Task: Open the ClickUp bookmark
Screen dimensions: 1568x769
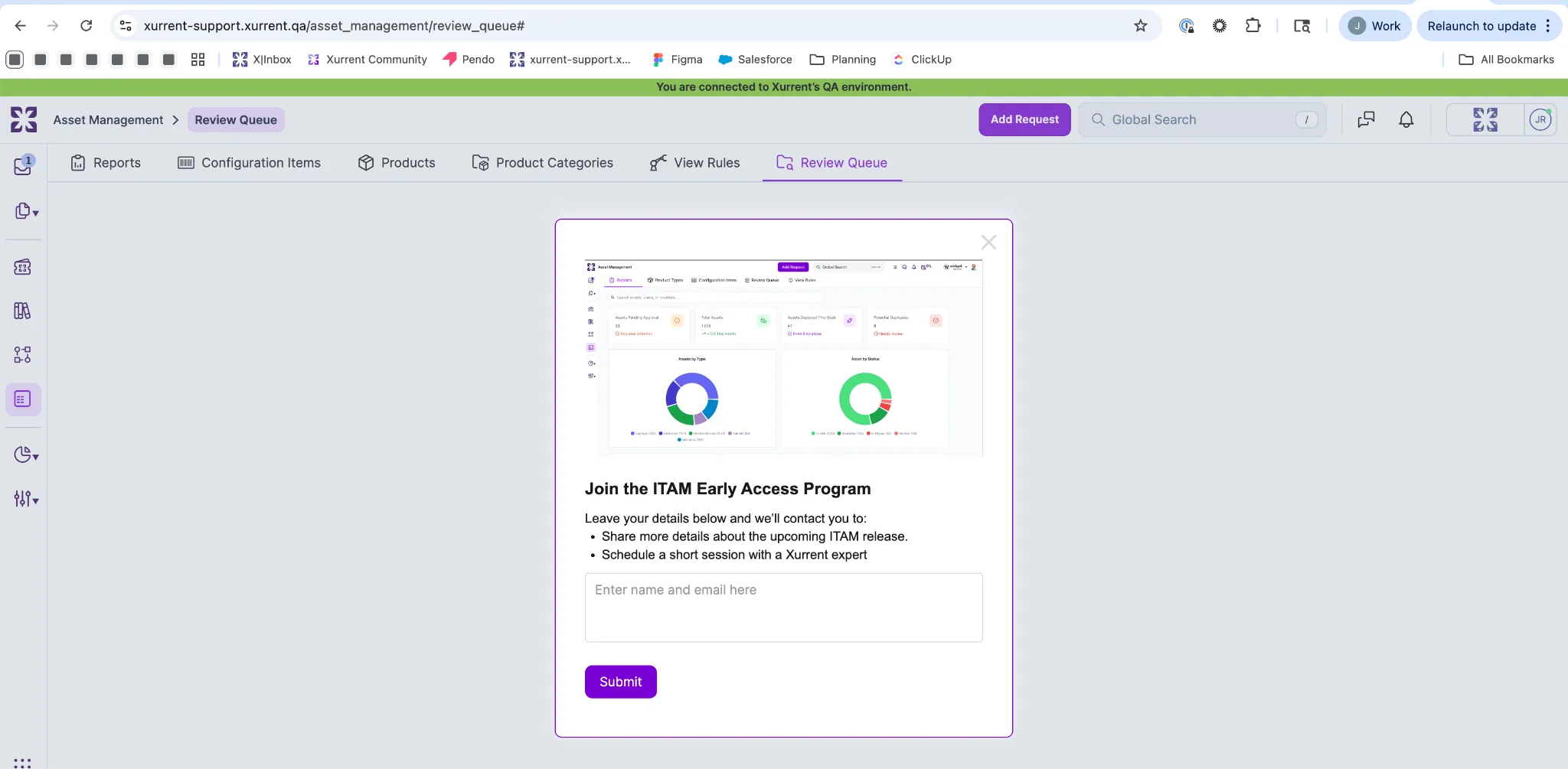Action: tap(922, 60)
